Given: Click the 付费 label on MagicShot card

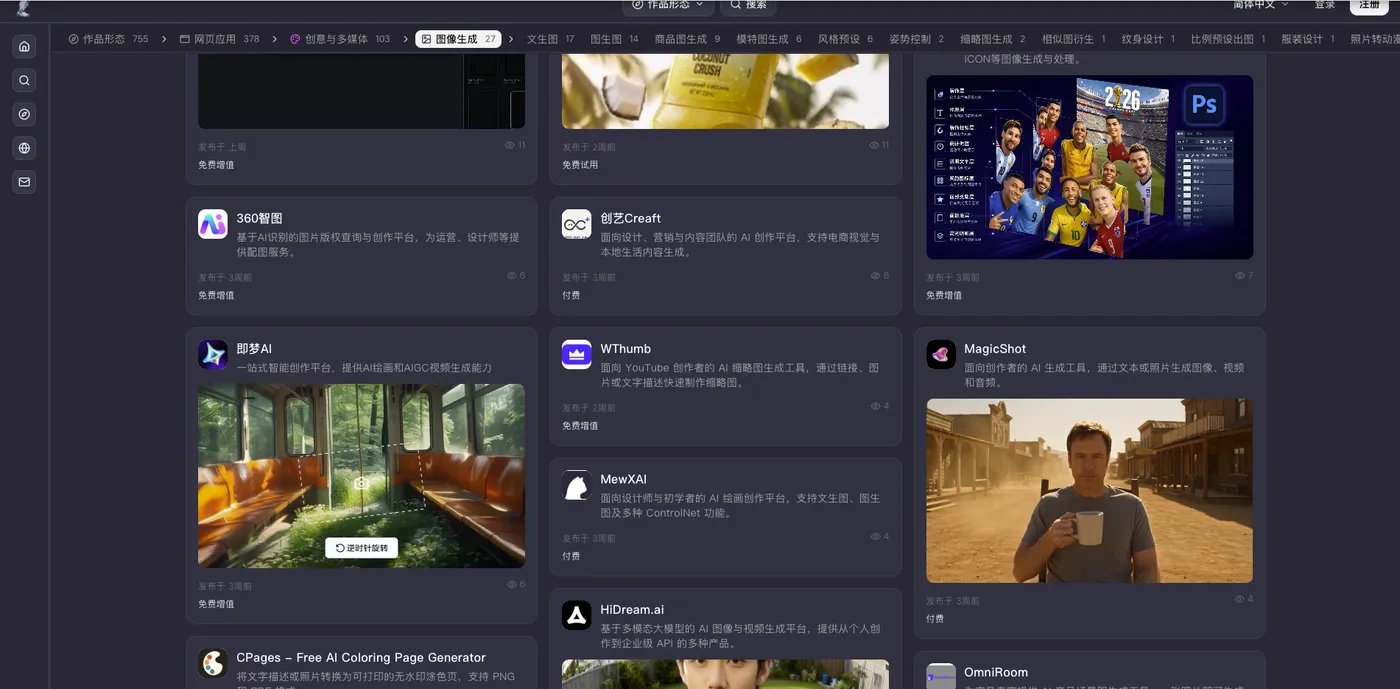Looking at the screenshot, I should 935,619.
